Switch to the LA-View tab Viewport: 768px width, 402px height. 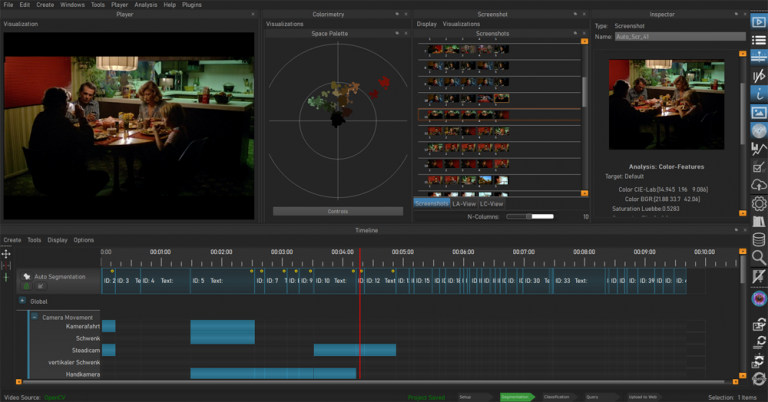coord(464,203)
